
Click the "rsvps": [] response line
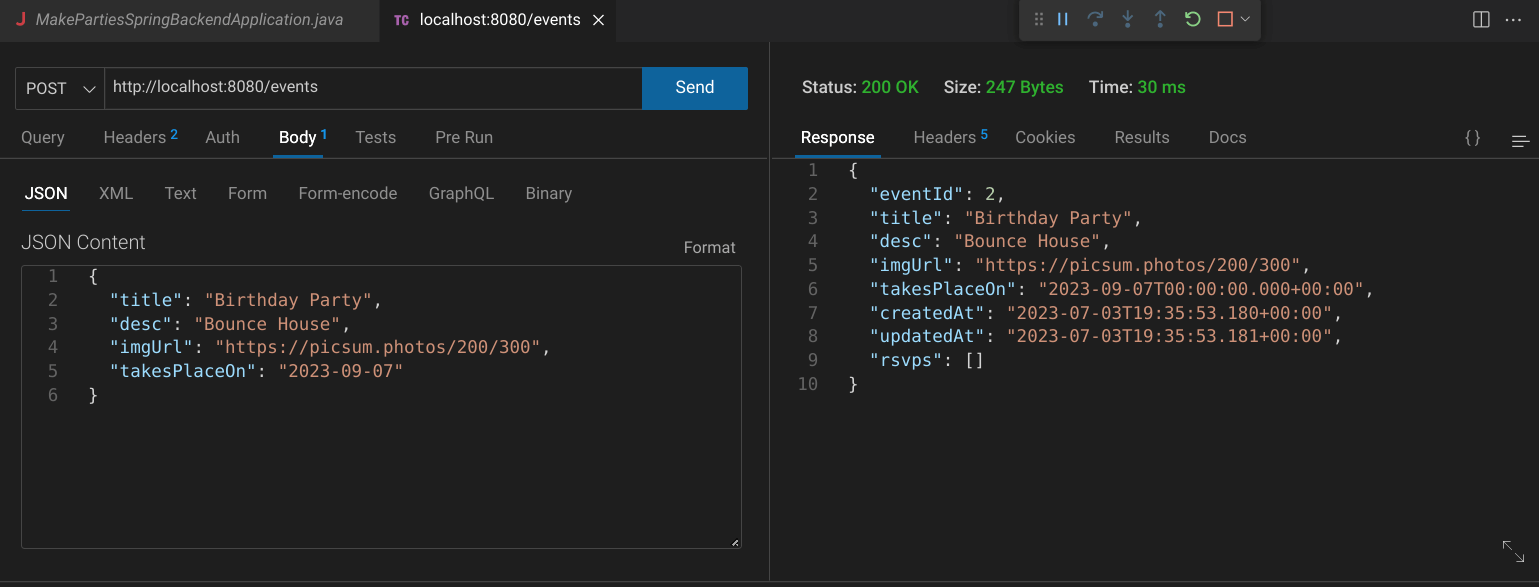(927, 360)
